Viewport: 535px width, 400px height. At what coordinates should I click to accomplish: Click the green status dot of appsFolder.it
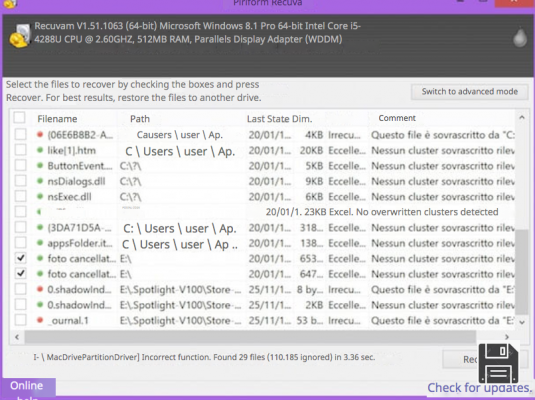pos(40,243)
